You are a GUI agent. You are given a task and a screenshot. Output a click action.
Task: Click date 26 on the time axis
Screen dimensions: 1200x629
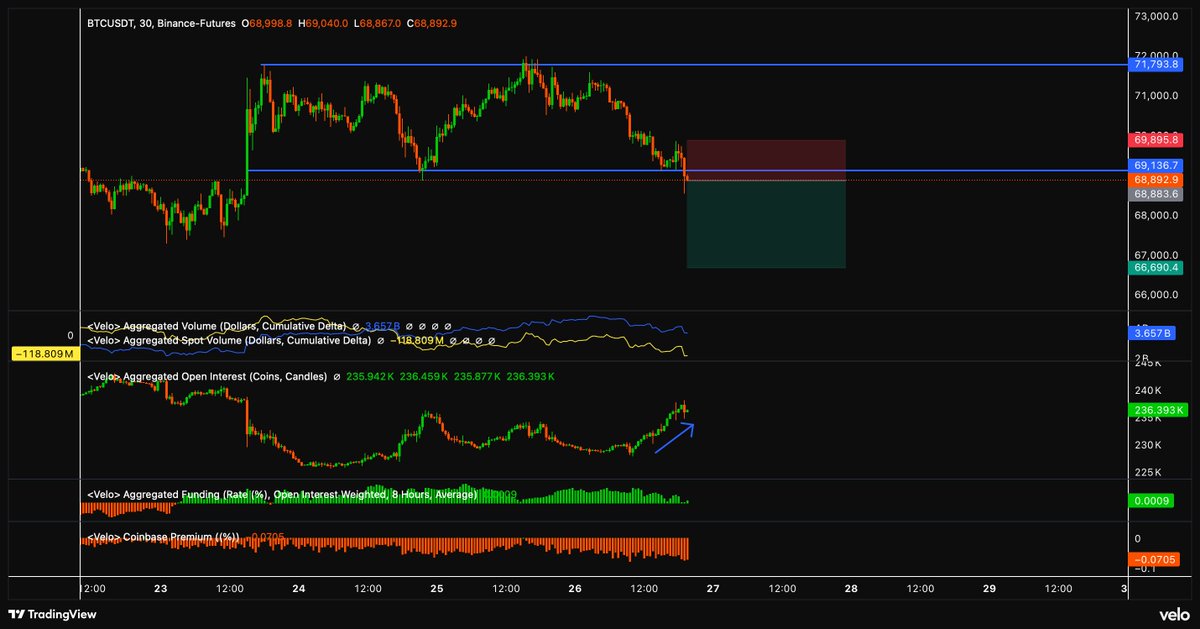point(575,589)
